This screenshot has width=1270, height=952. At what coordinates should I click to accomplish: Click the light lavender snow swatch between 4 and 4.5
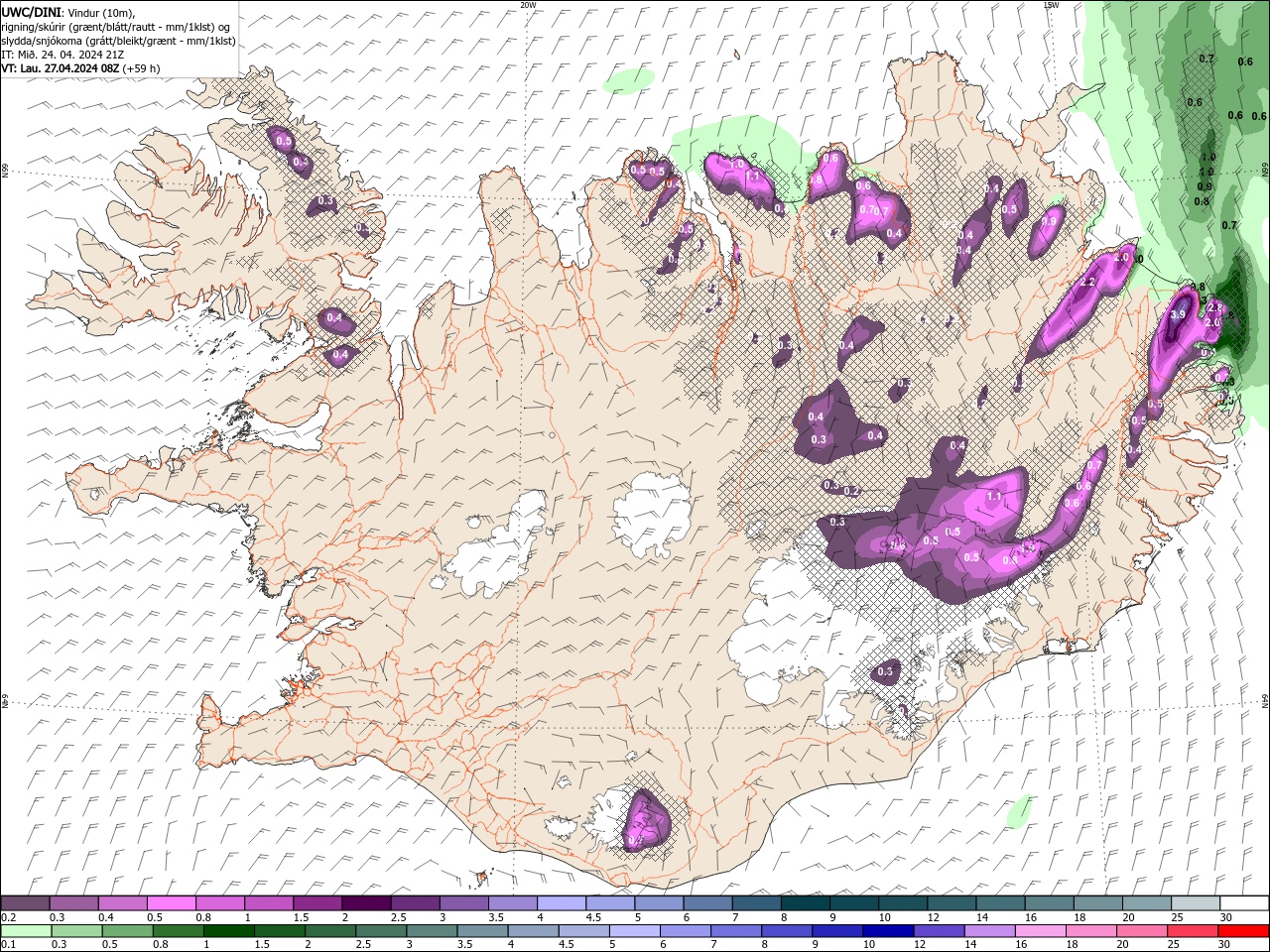tap(561, 903)
